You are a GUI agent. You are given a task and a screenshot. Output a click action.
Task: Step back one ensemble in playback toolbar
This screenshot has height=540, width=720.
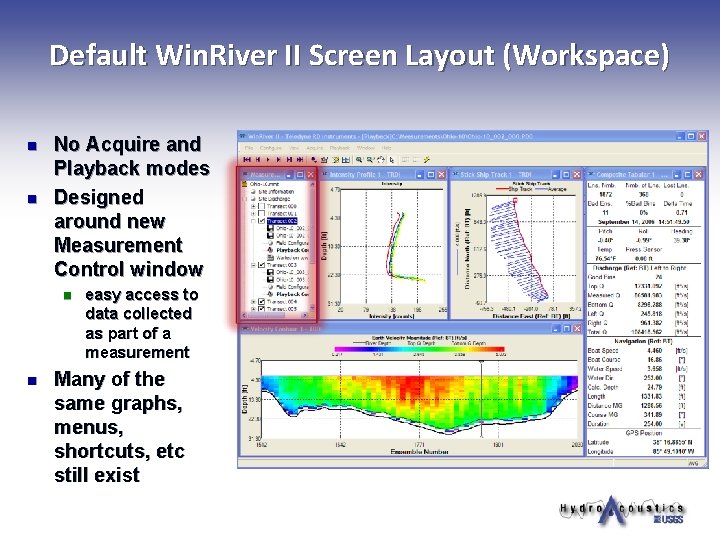tap(258, 159)
